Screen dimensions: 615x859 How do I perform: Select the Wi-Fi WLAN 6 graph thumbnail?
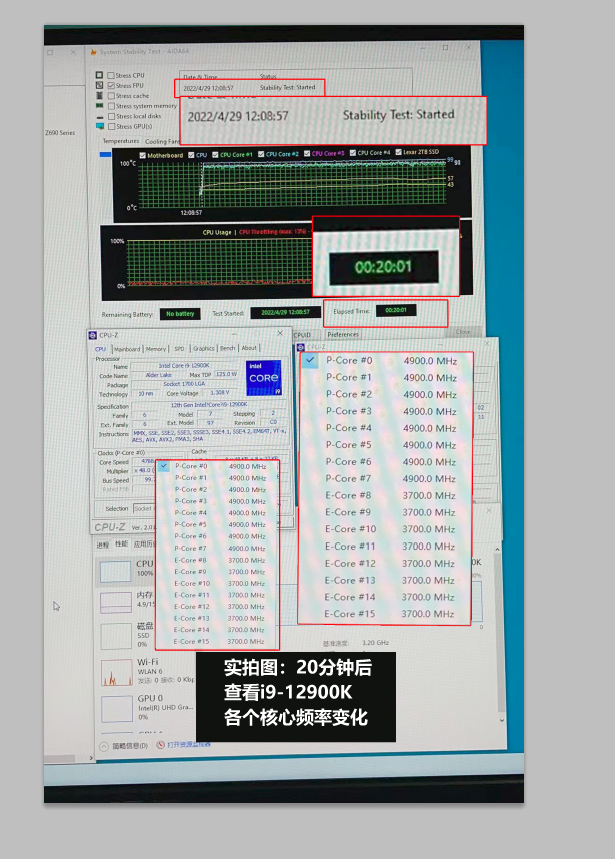[x=117, y=672]
